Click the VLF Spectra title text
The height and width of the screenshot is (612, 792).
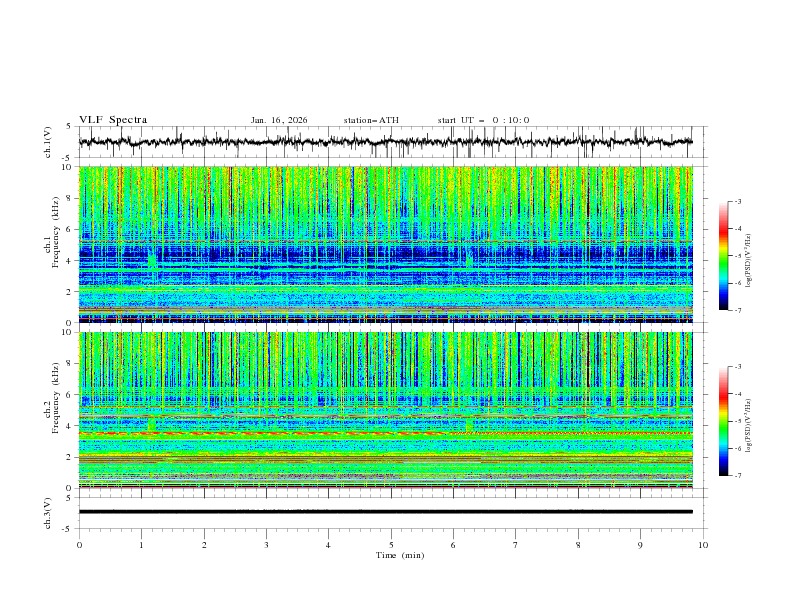tap(113, 120)
